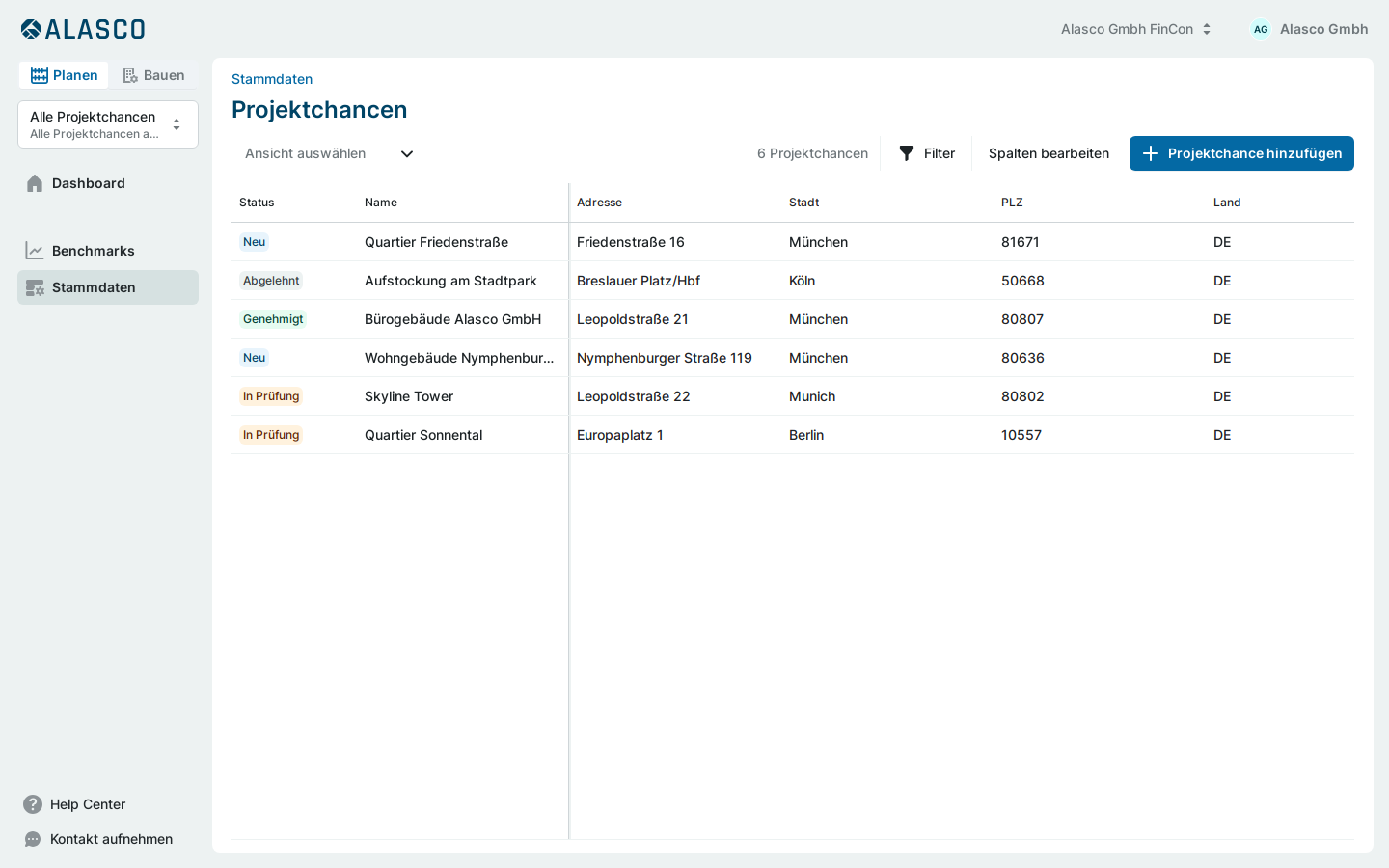
Task: Switch to the Planen tab
Action: pos(64,75)
